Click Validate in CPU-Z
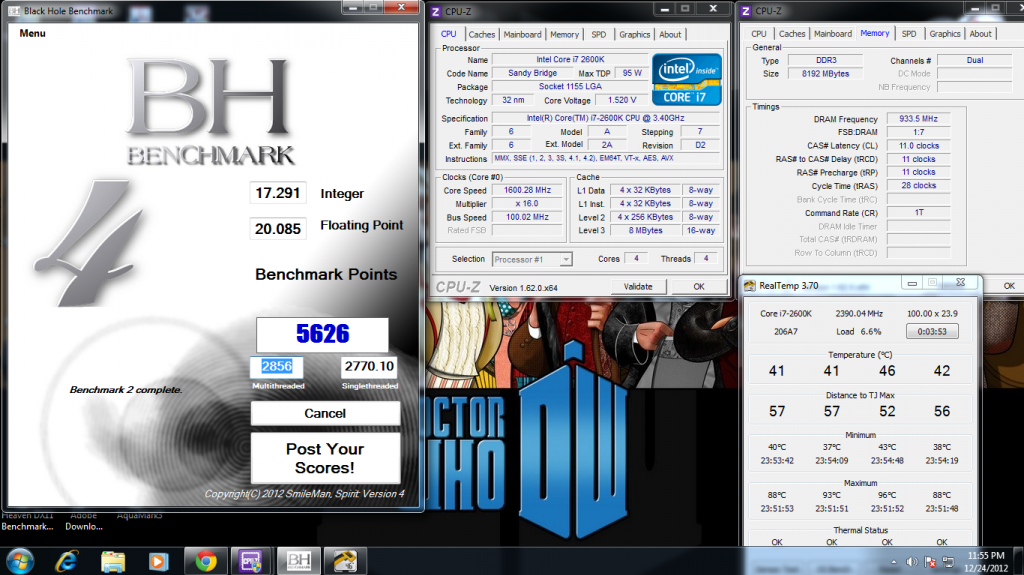 [x=638, y=286]
